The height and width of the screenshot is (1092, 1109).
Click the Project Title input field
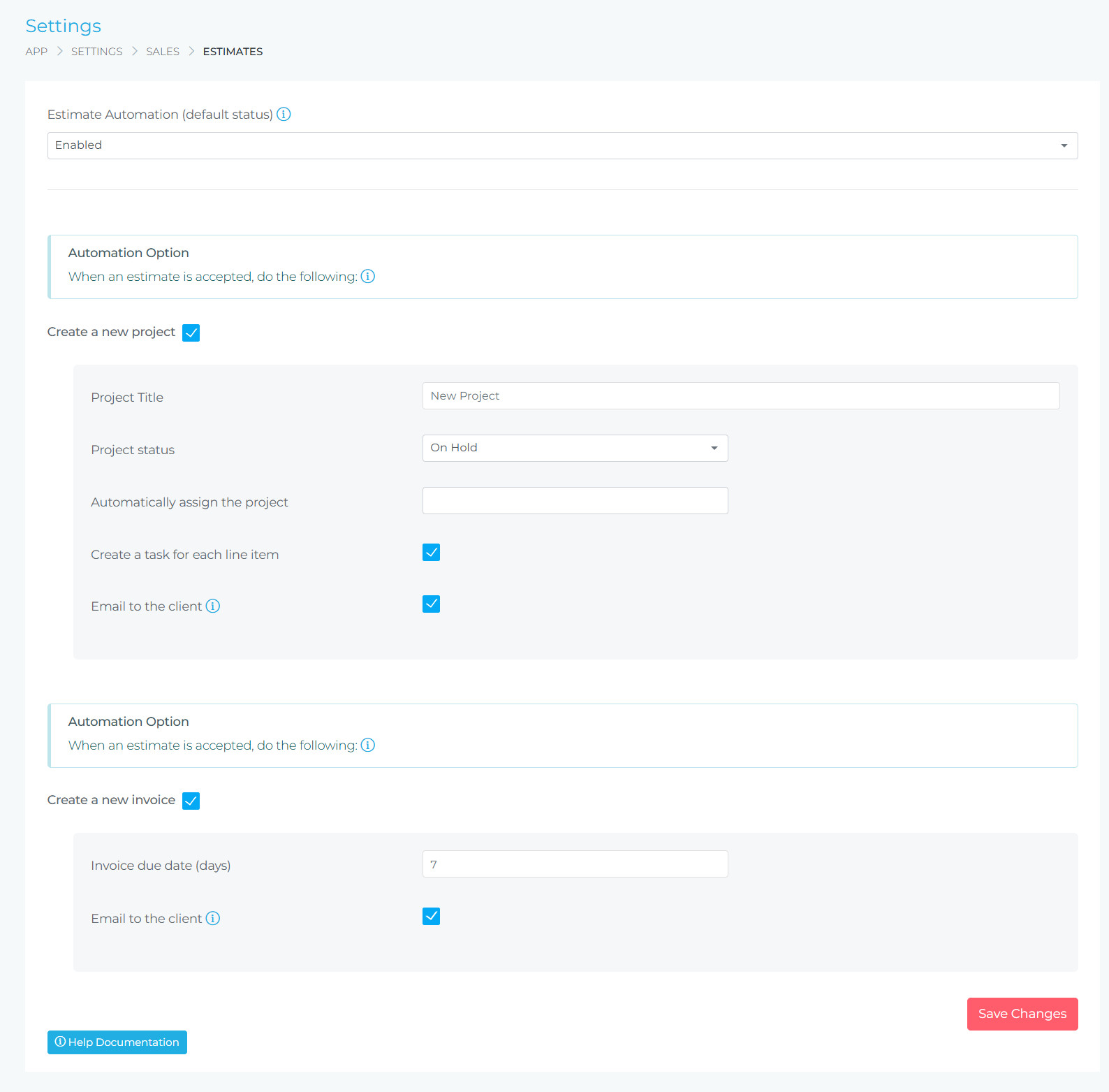pos(740,396)
